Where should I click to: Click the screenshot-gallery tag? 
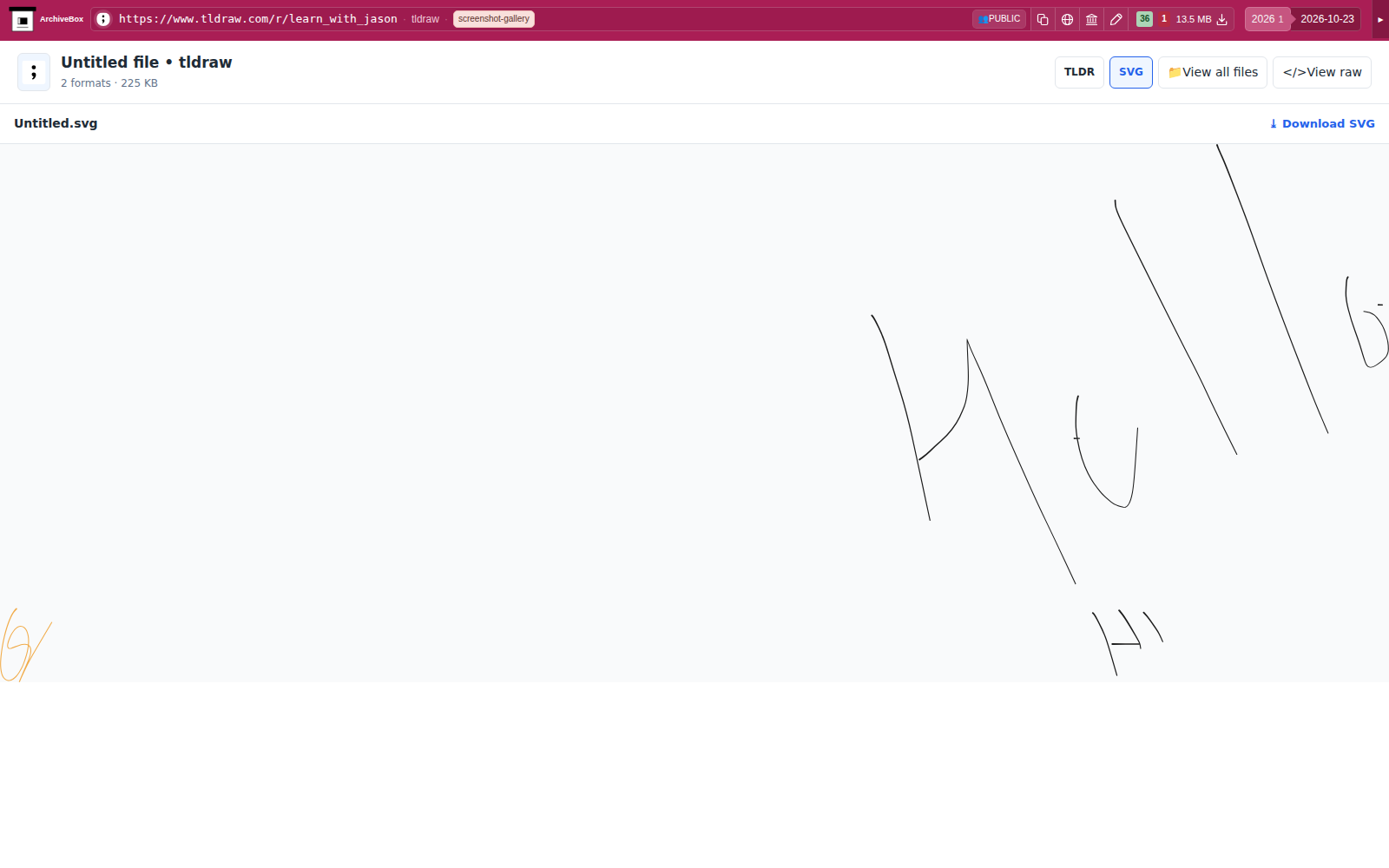click(493, 19)
